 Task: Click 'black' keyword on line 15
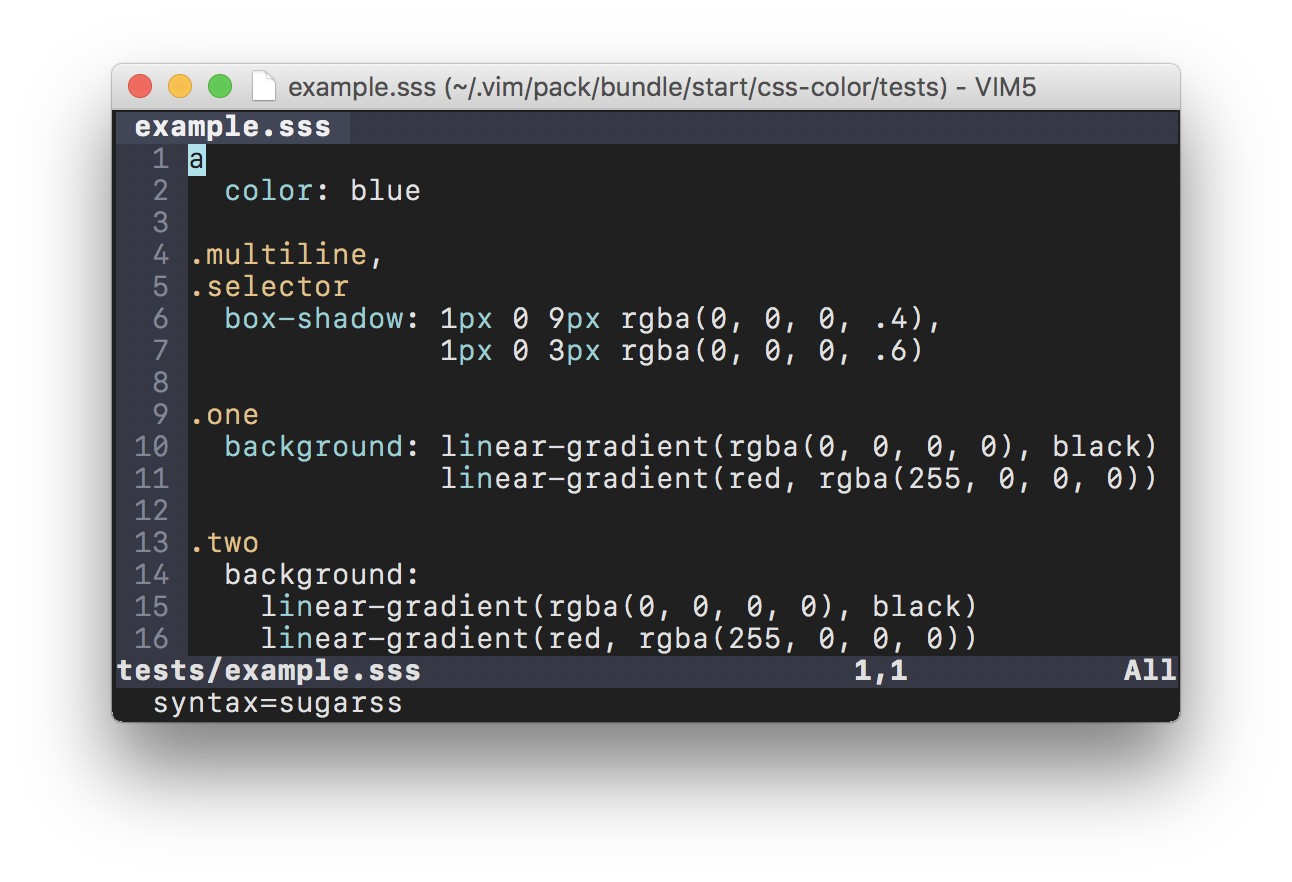(x=916, y=607)
